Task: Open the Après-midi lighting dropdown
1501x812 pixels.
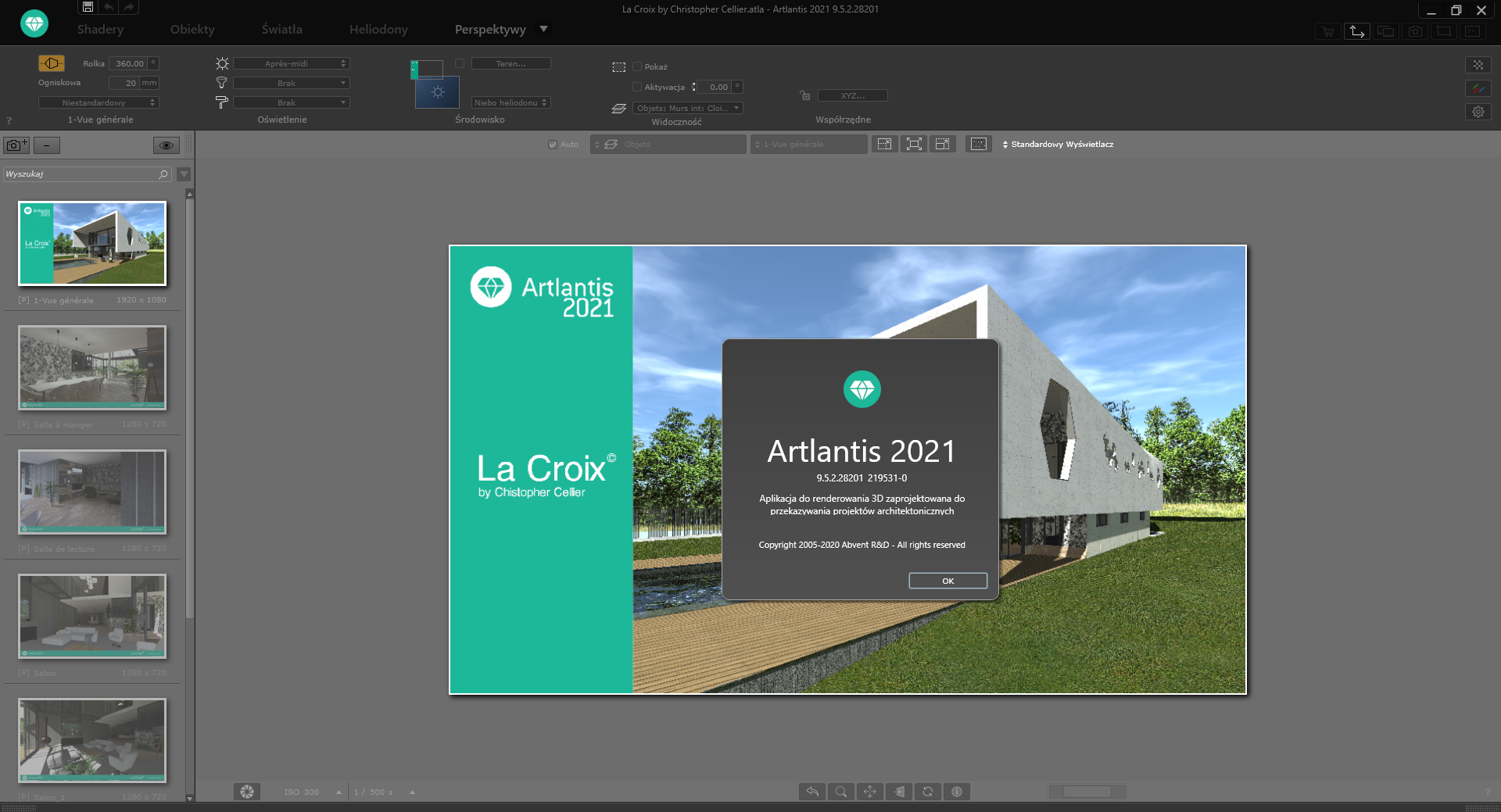Action: (291, 63)
